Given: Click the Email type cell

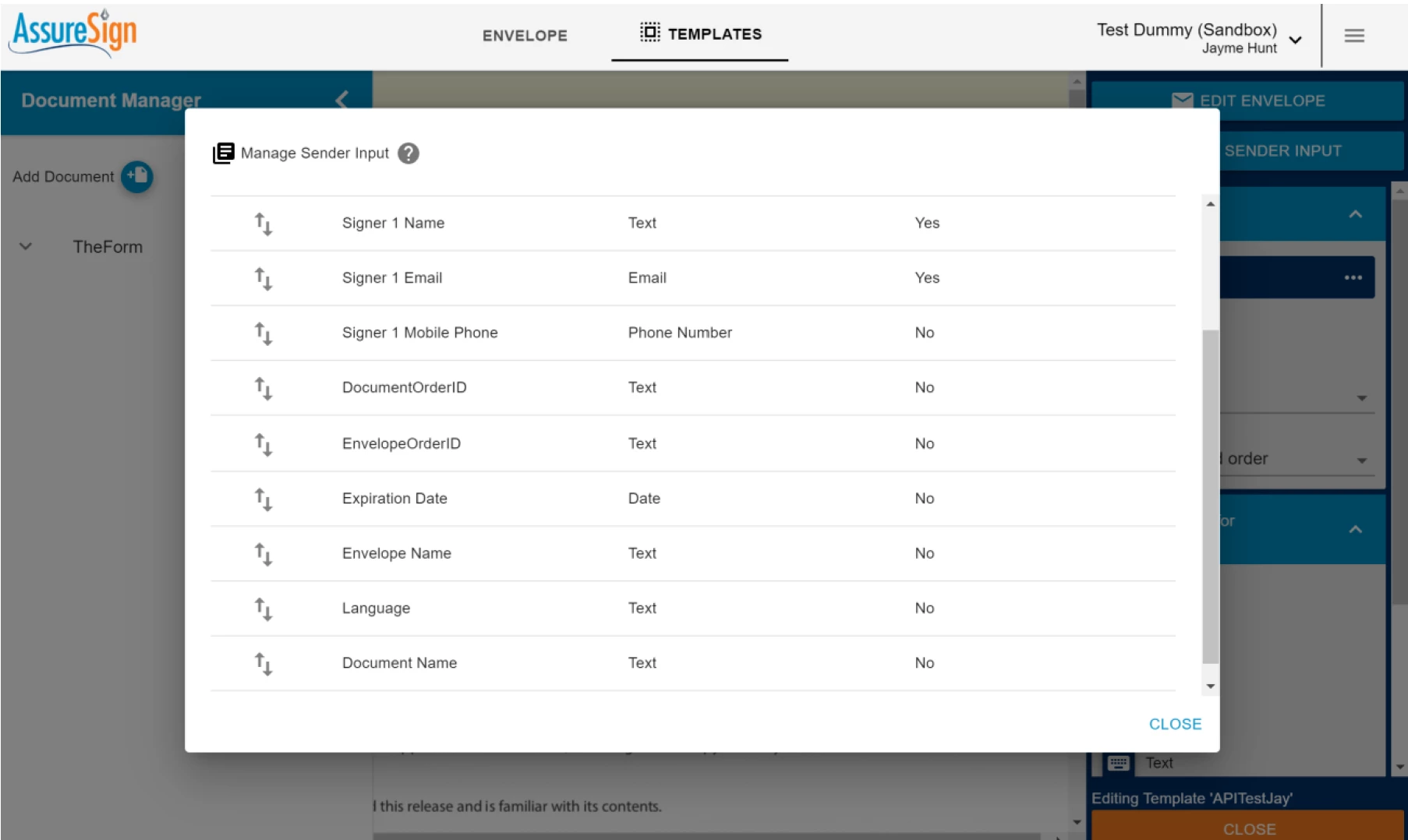Looking at the screenshot, I should (647, 278).
